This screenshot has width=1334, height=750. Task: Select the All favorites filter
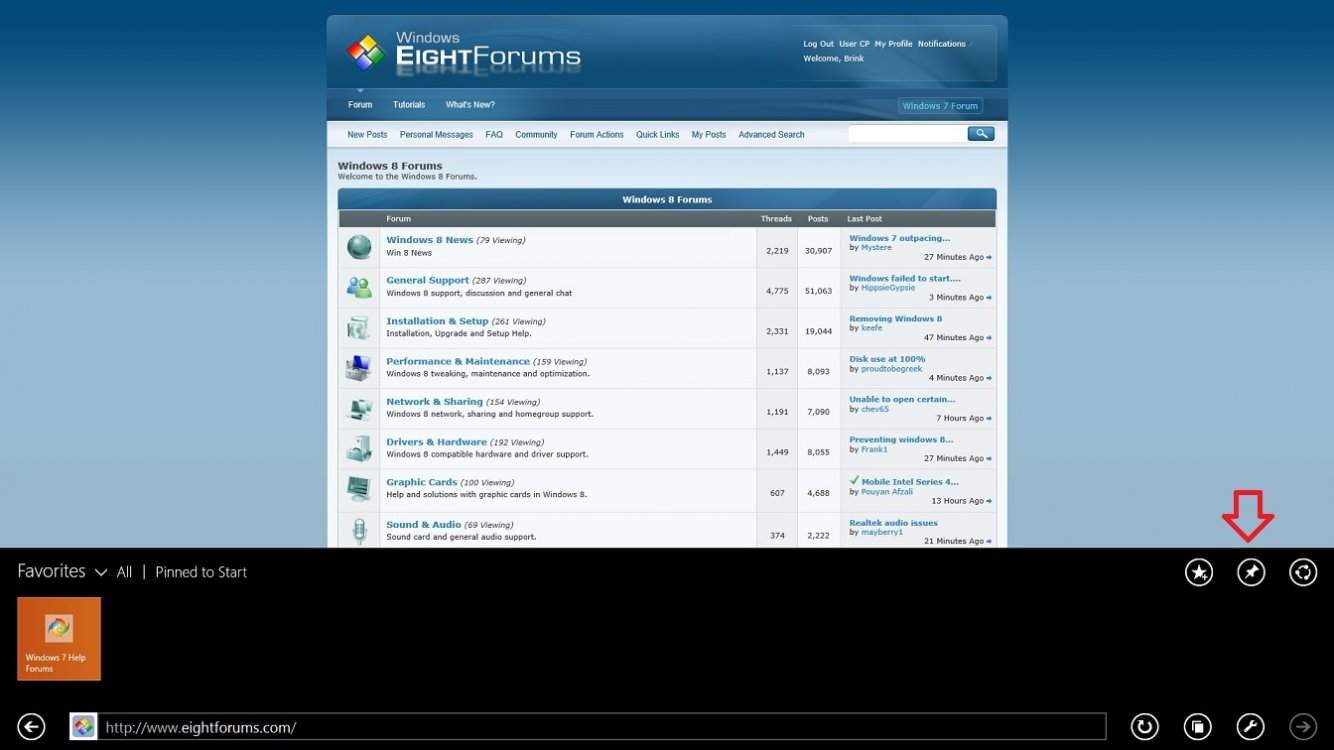point(124,572)
